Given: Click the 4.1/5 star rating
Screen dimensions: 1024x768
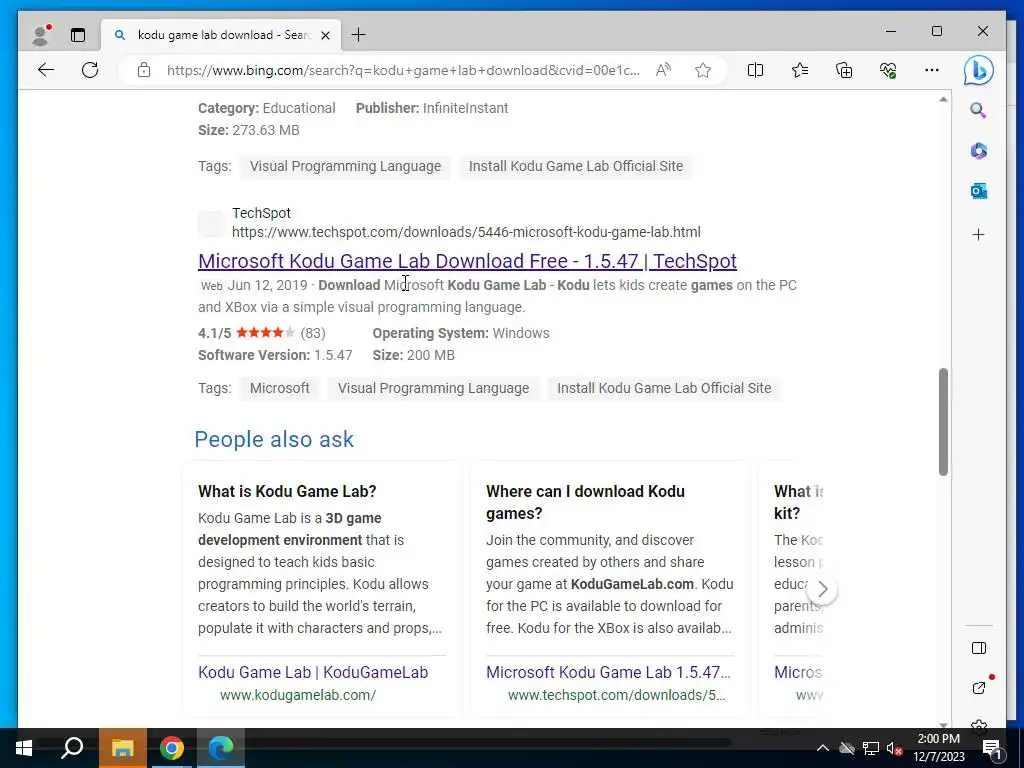Looking at the screenshot, I should [261, 333].
